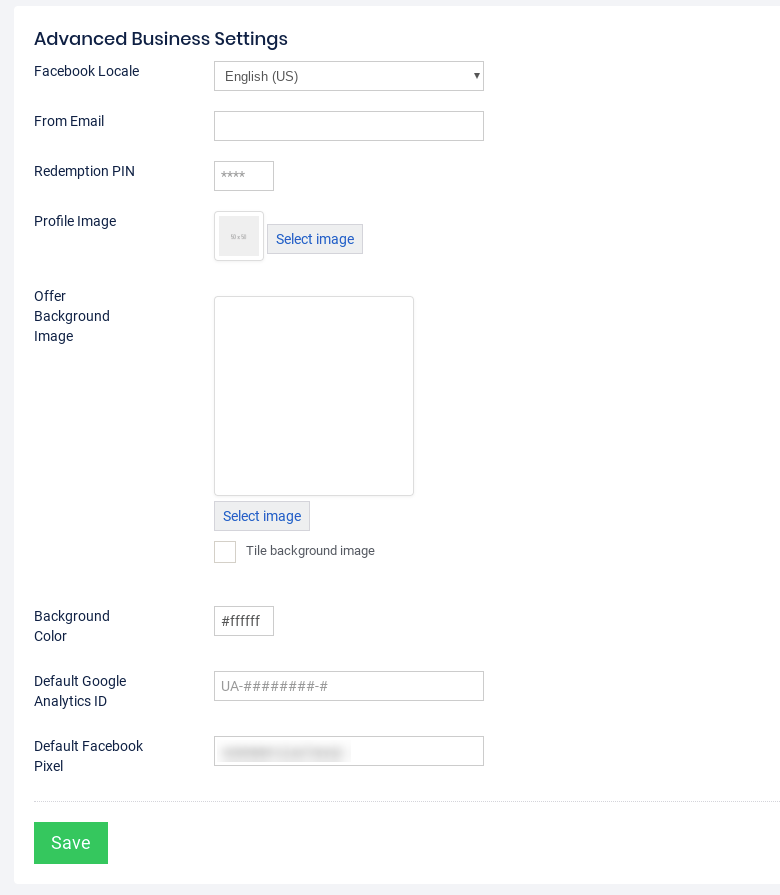The image size is (780, 895).
Task: Click the 'Redemption PIN' label text
Action: tap(84, 171)
